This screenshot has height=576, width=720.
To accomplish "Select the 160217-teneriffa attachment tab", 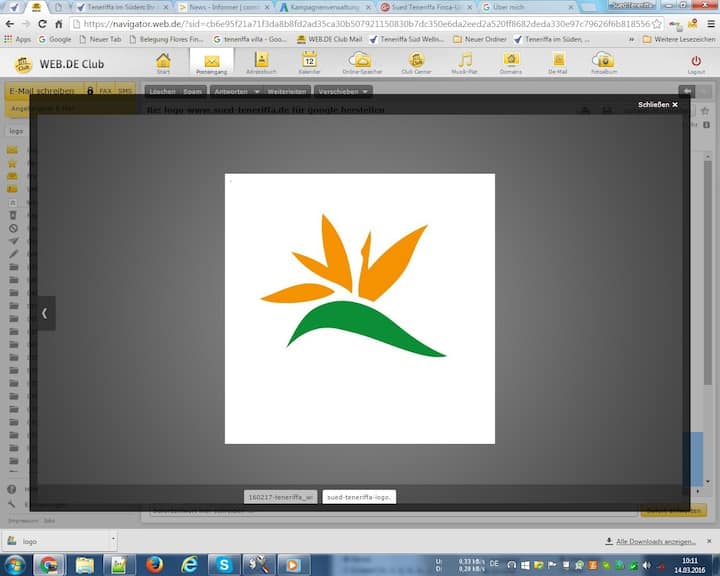I will (280, 496).
